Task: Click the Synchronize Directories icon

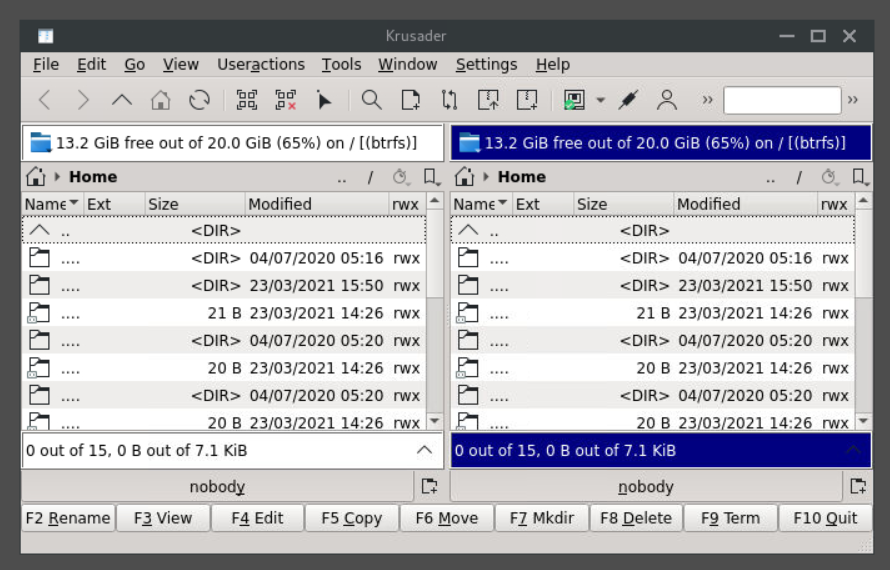Action: click(x=449, y=100)
